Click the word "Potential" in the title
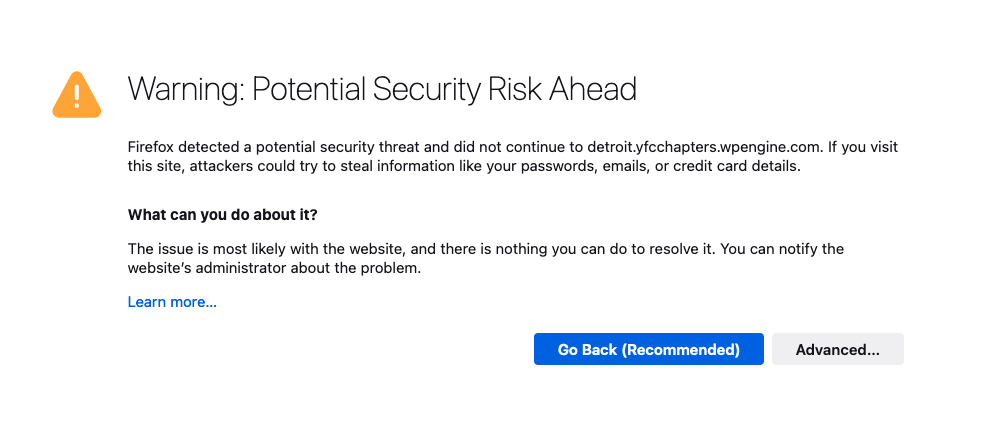Image resolution: width=981 pixels, height=445 pixels. click(308, 90)
